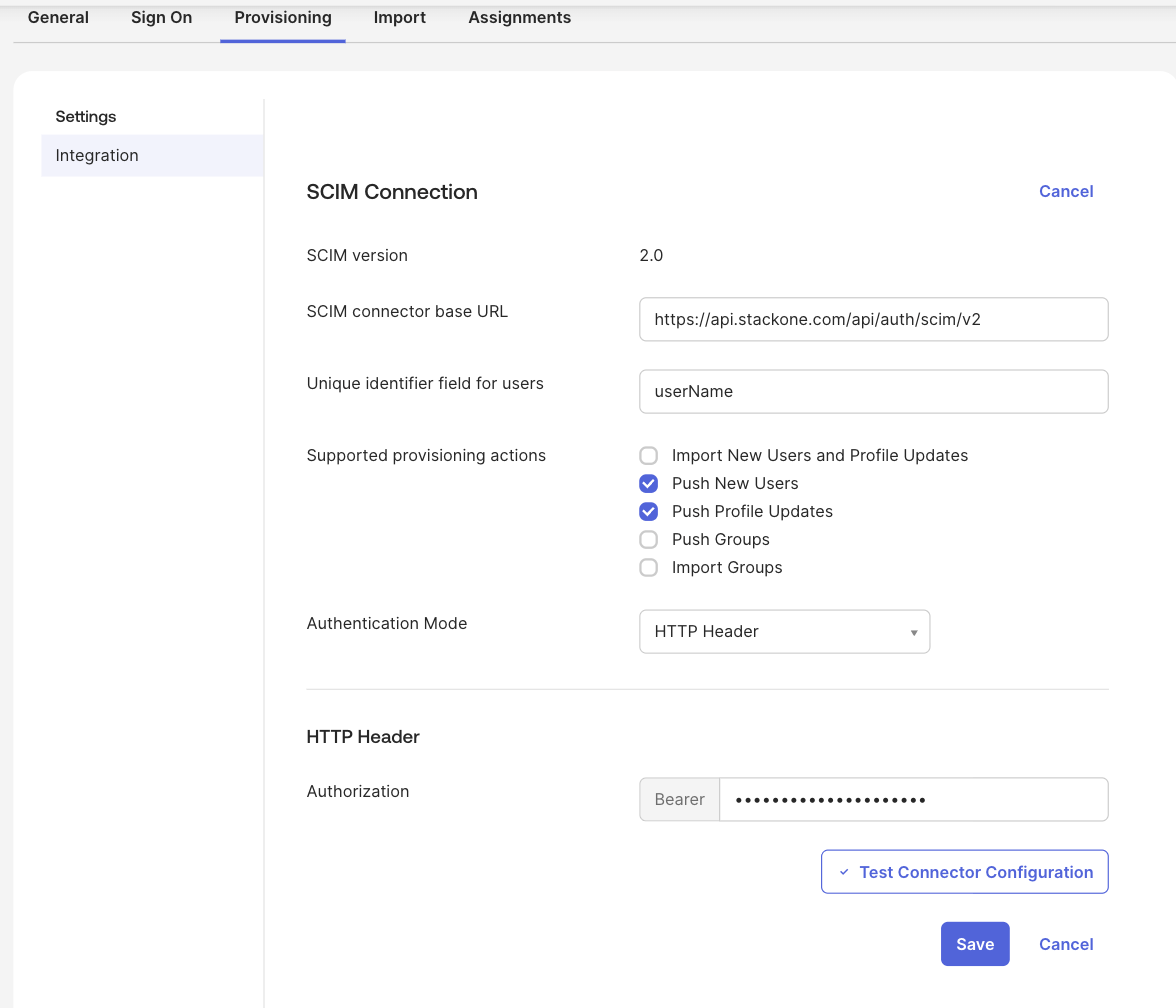Uncheck Push New Users

pos(649,483)
